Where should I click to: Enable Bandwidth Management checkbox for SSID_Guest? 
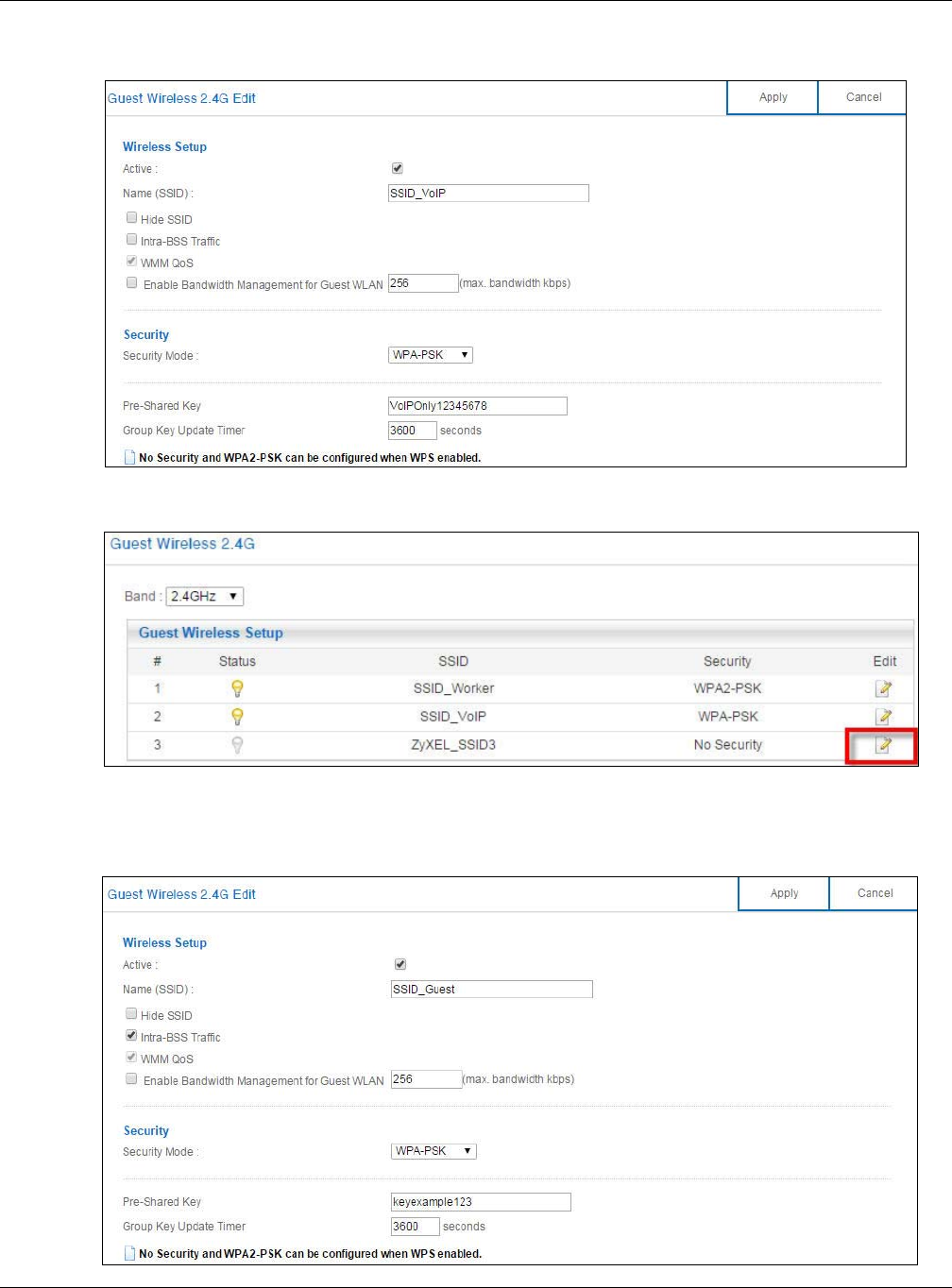(132, 1078)
